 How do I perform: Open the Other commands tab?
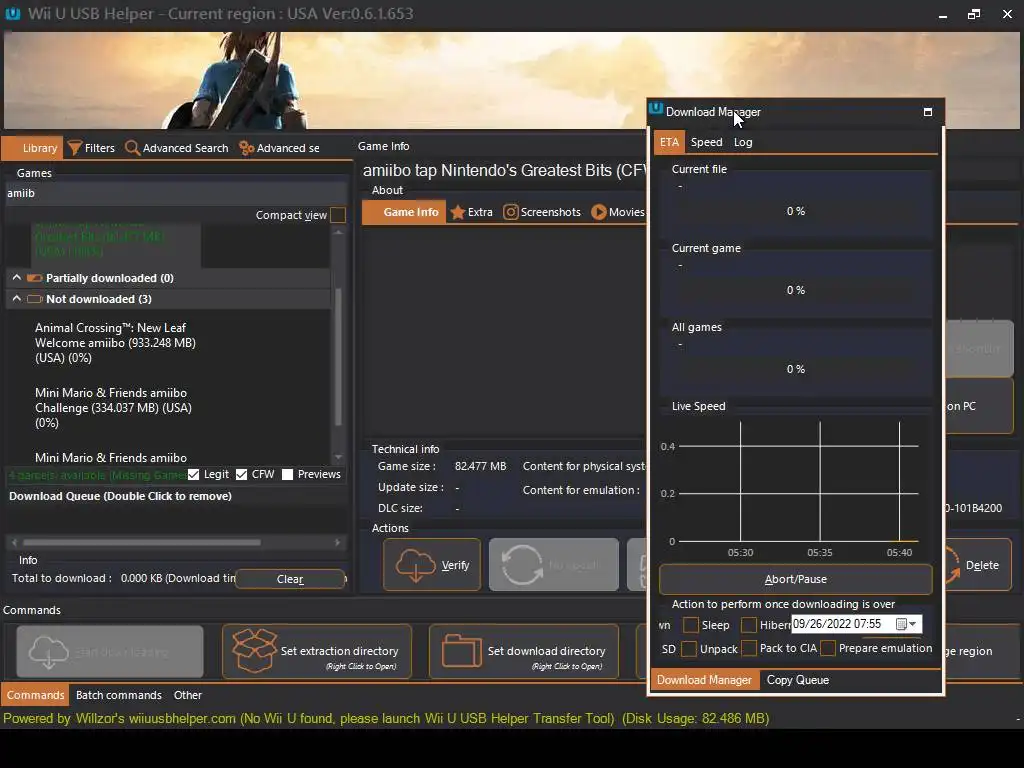click(x=187, y=695)
